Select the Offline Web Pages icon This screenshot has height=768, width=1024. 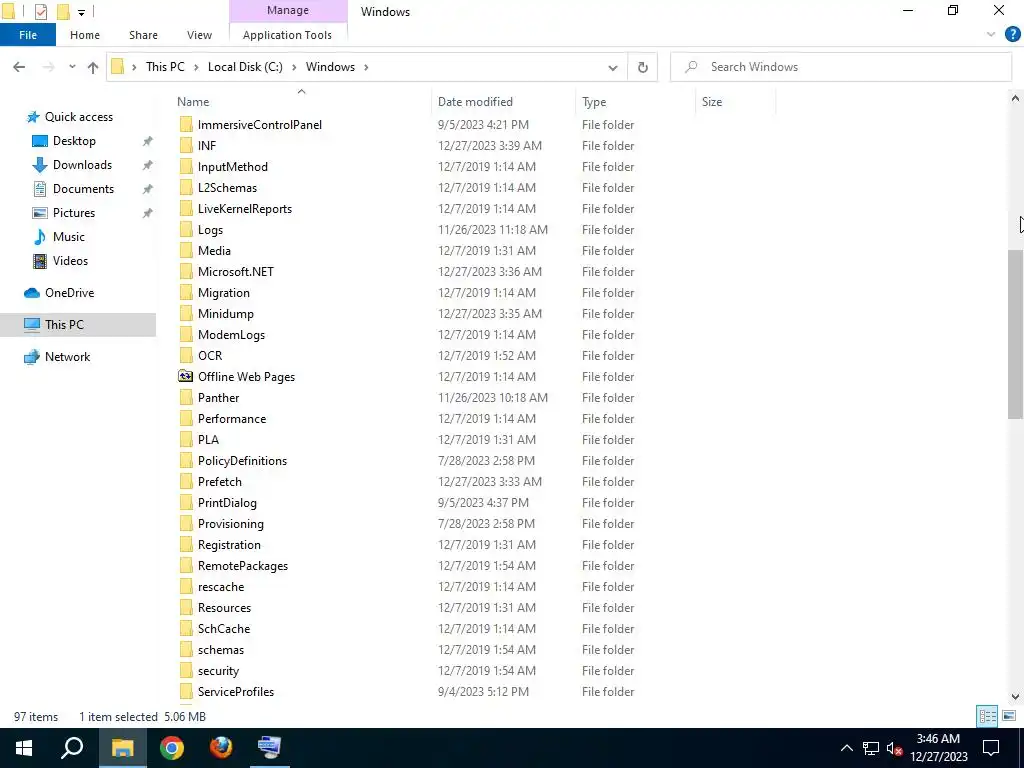pos(186,376)
